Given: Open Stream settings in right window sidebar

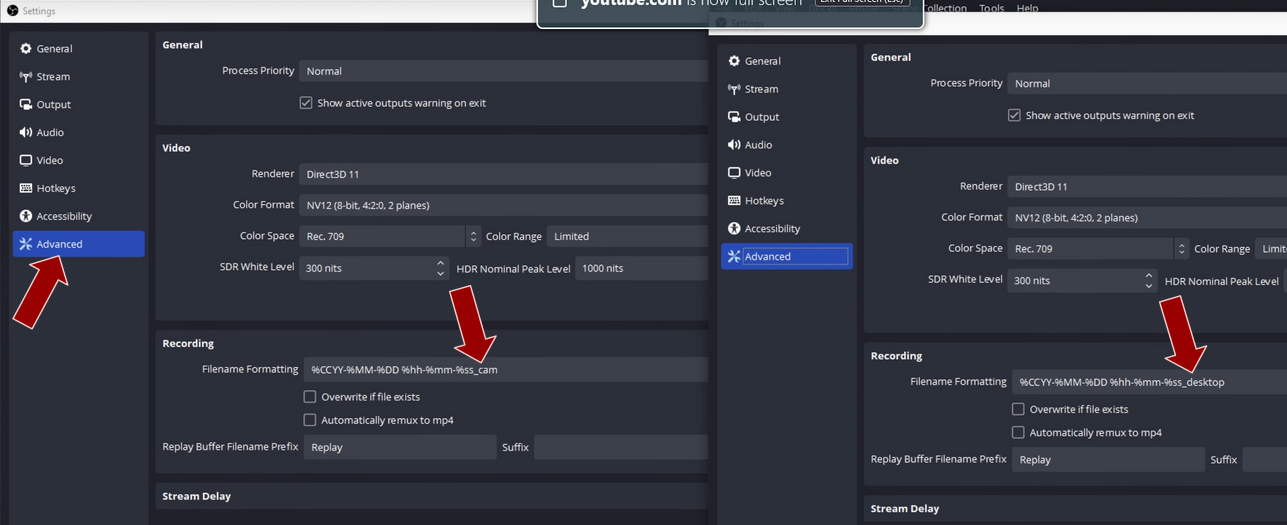Looking at the screenshot, I should click(x=761, y=89).
